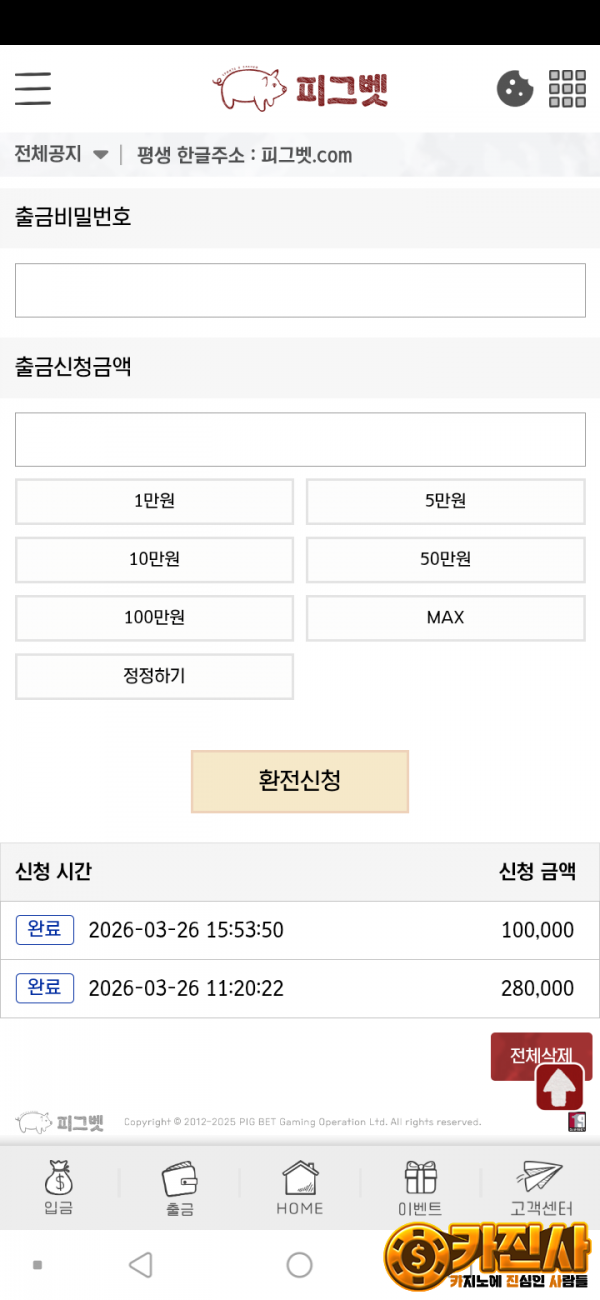Click the scroll-to-top arrow icon
This screenshot has height=1300, width=600.
tap(559, 1087)
